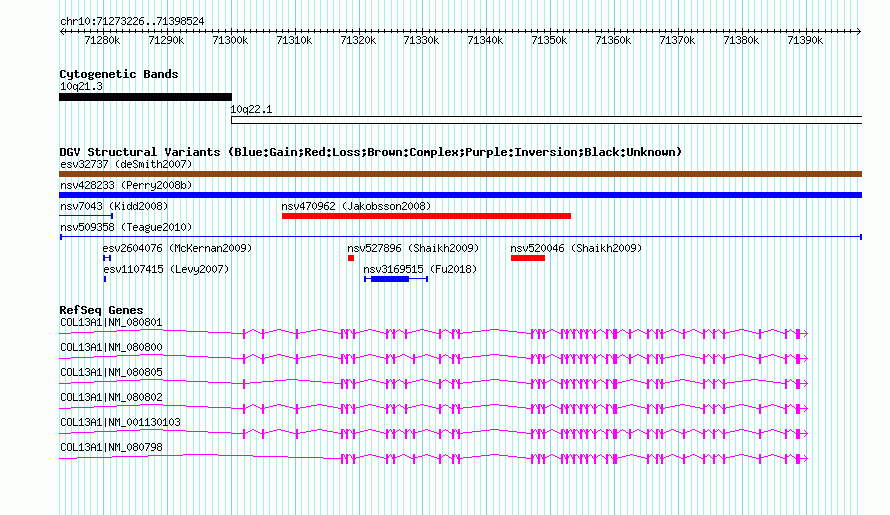Image resolution: width=890 pixels, height=515 pixels.
Task: Click the DGV Structural Variants track title
Action: click(x=371, y=152)
